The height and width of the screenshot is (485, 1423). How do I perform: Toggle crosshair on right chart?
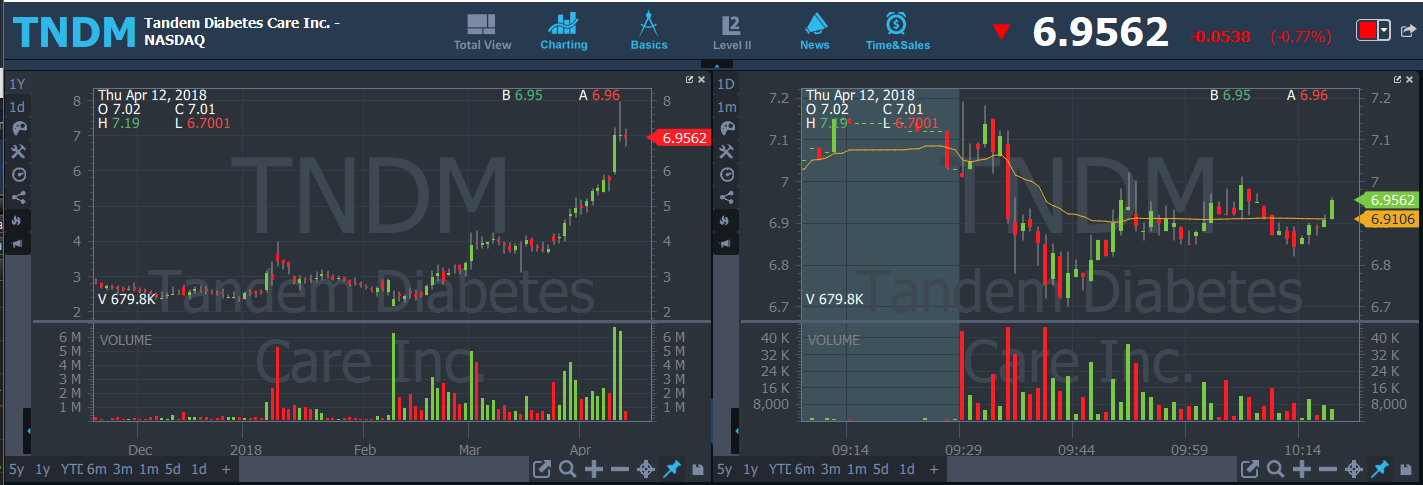tap(1354, 469)
